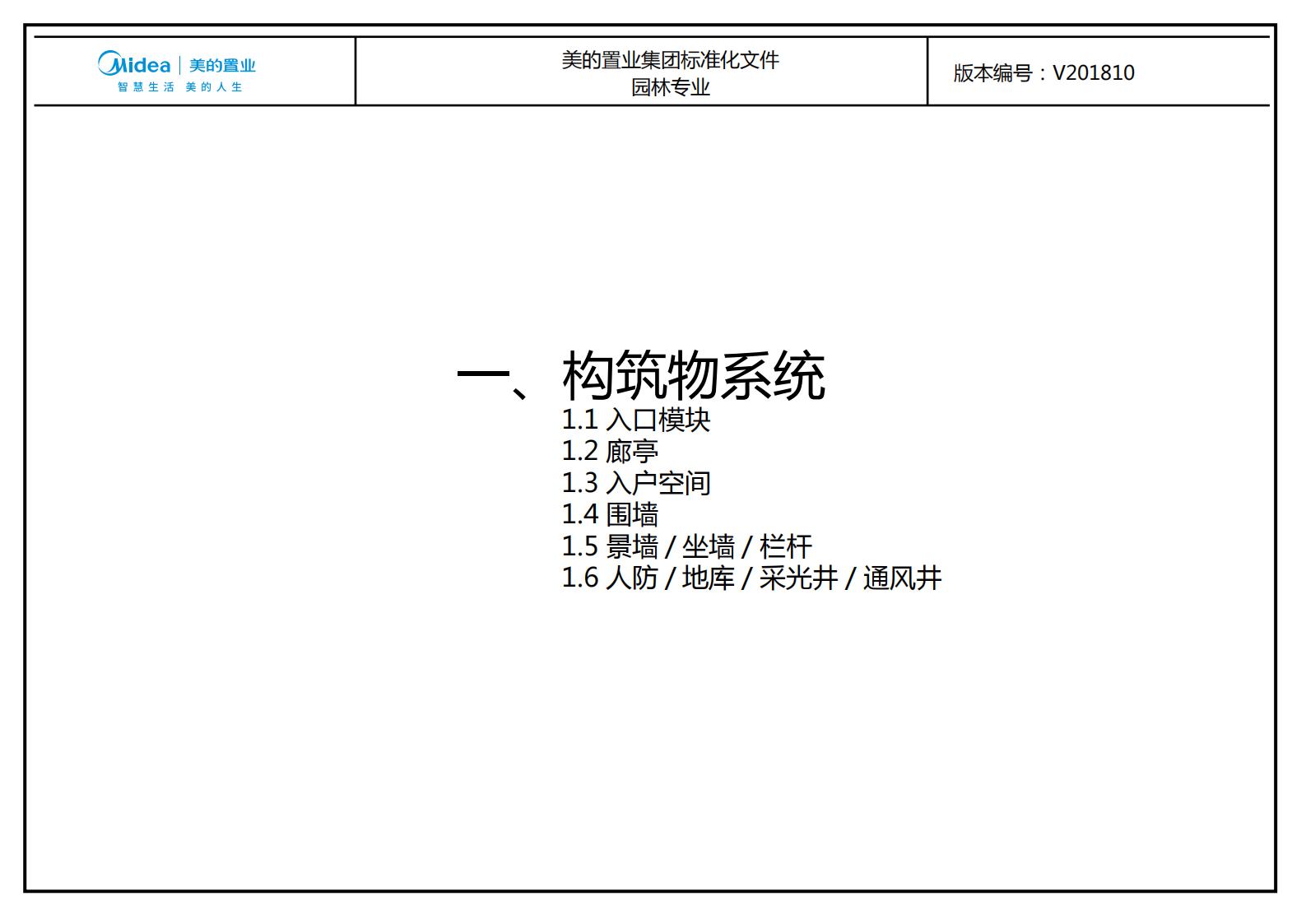This screenshot has width=1306, height=924.
Task: Select list item '1.4 围墙'
Action: click(610, 514)
